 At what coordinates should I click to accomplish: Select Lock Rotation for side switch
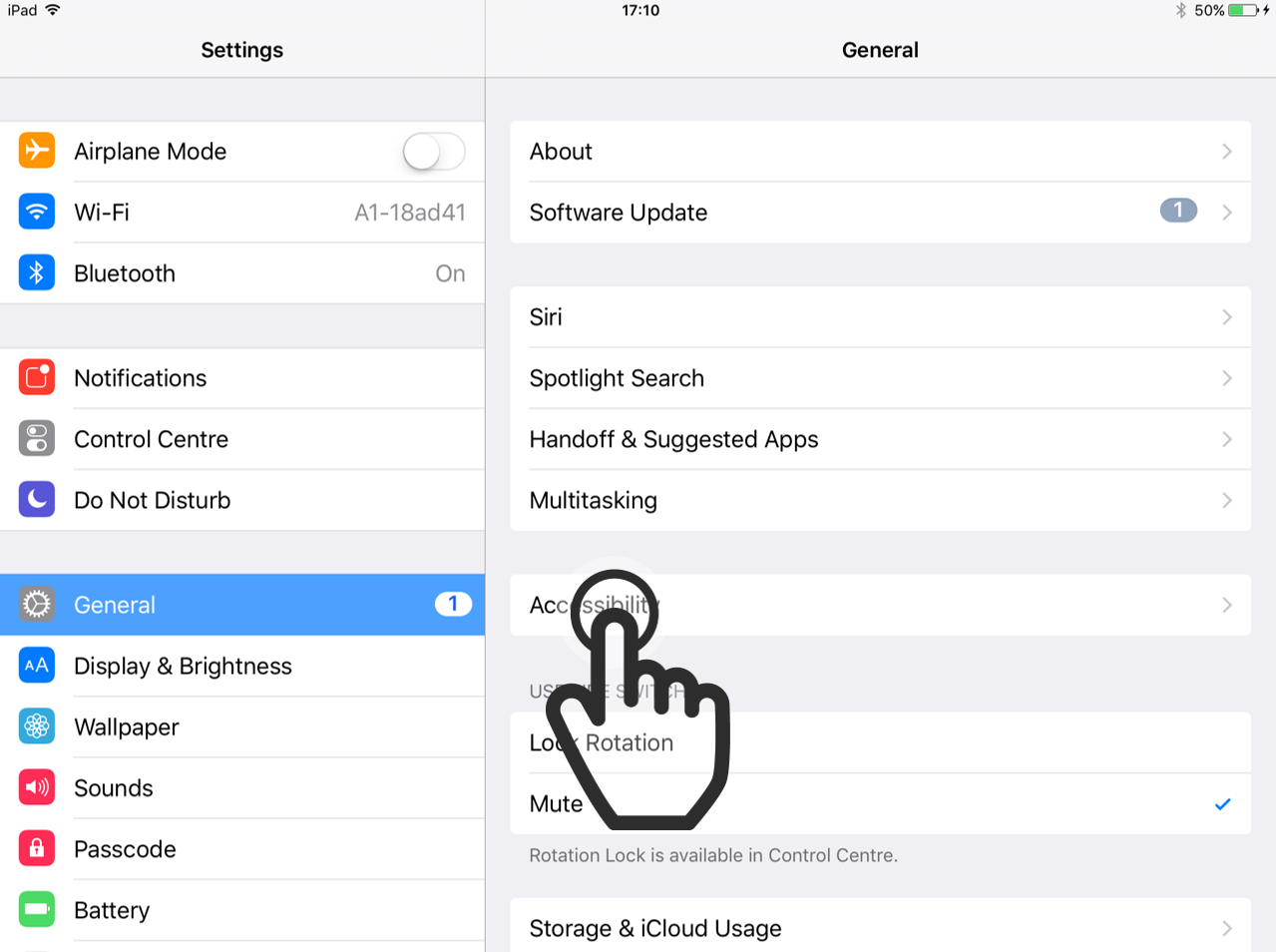880,742
